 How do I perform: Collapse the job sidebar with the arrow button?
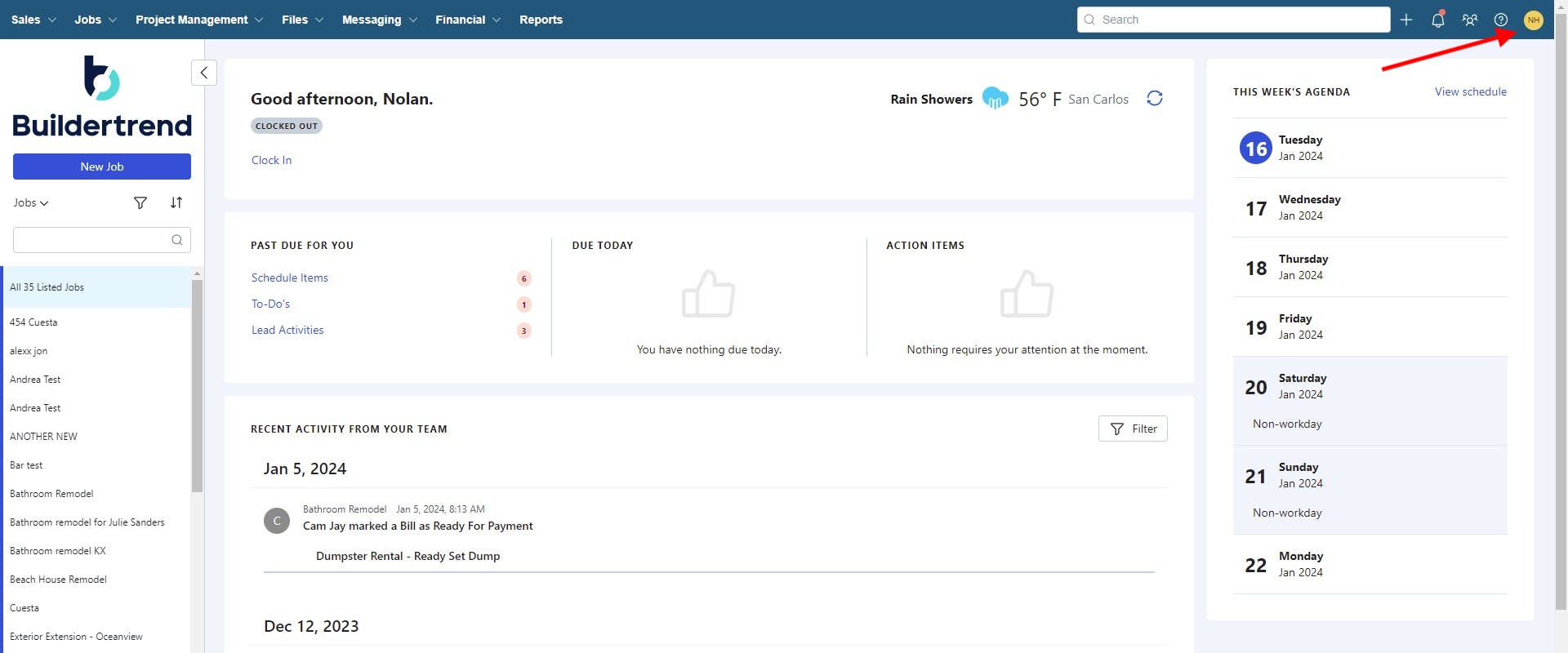click(x=204, y=73)
